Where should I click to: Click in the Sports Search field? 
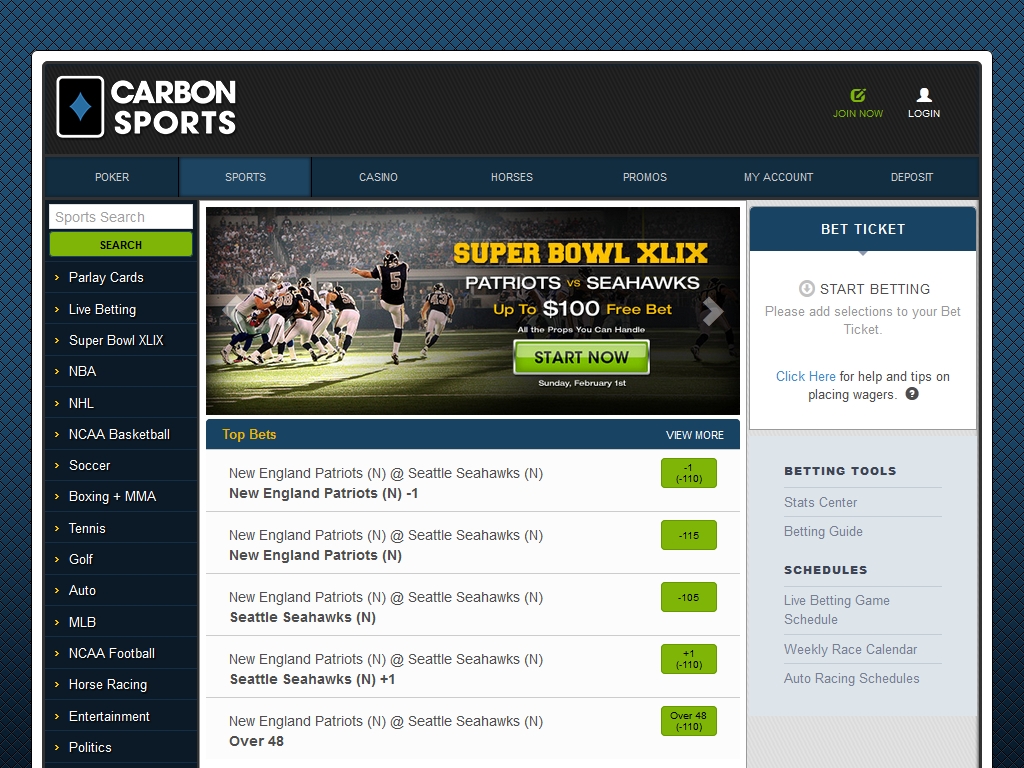pos(120,217)
